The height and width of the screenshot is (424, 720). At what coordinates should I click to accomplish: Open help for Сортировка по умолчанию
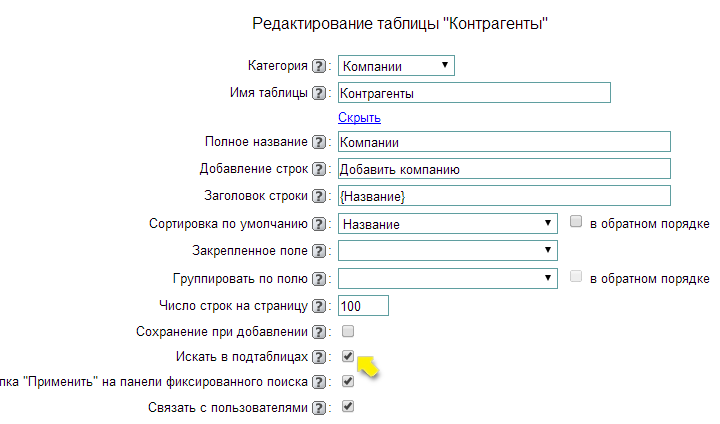tap(319, 224)
